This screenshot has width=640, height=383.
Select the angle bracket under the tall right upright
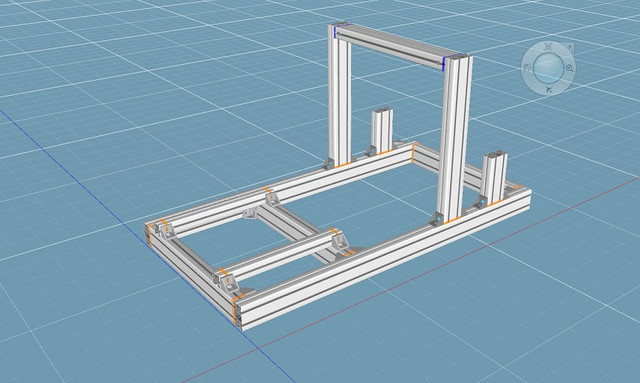(x=436, y=218)
